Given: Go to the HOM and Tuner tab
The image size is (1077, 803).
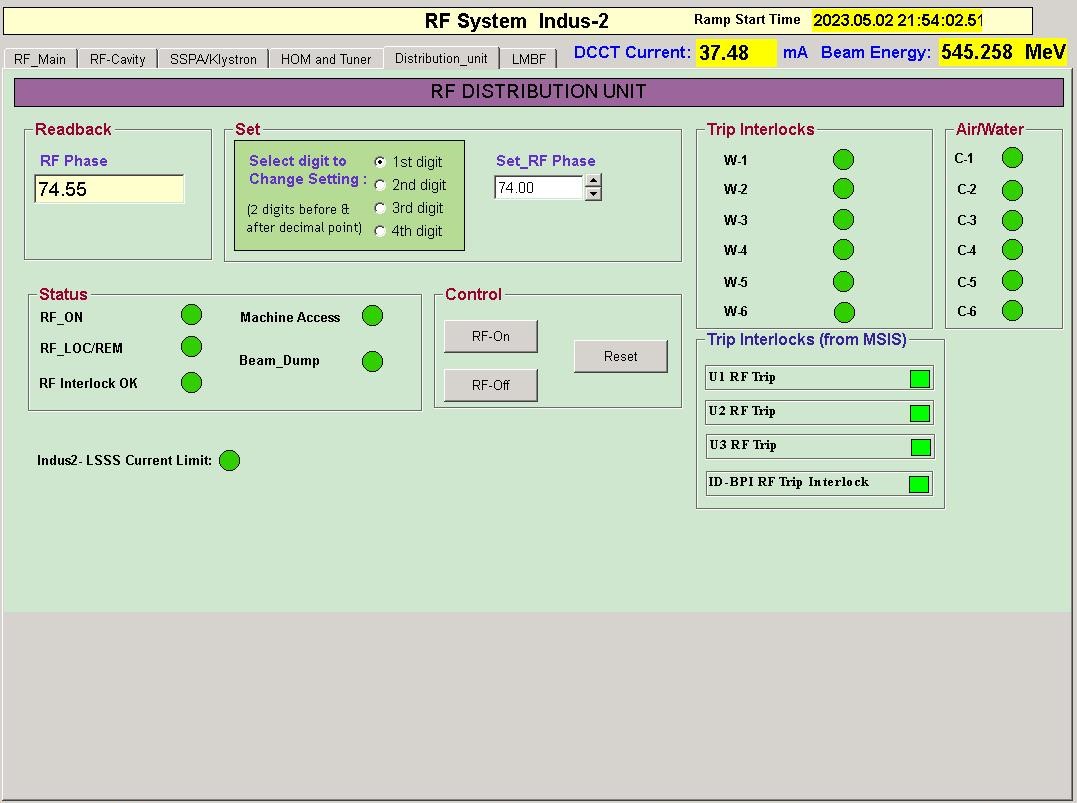Looking at the screenshot, I should tap(326, 59).
